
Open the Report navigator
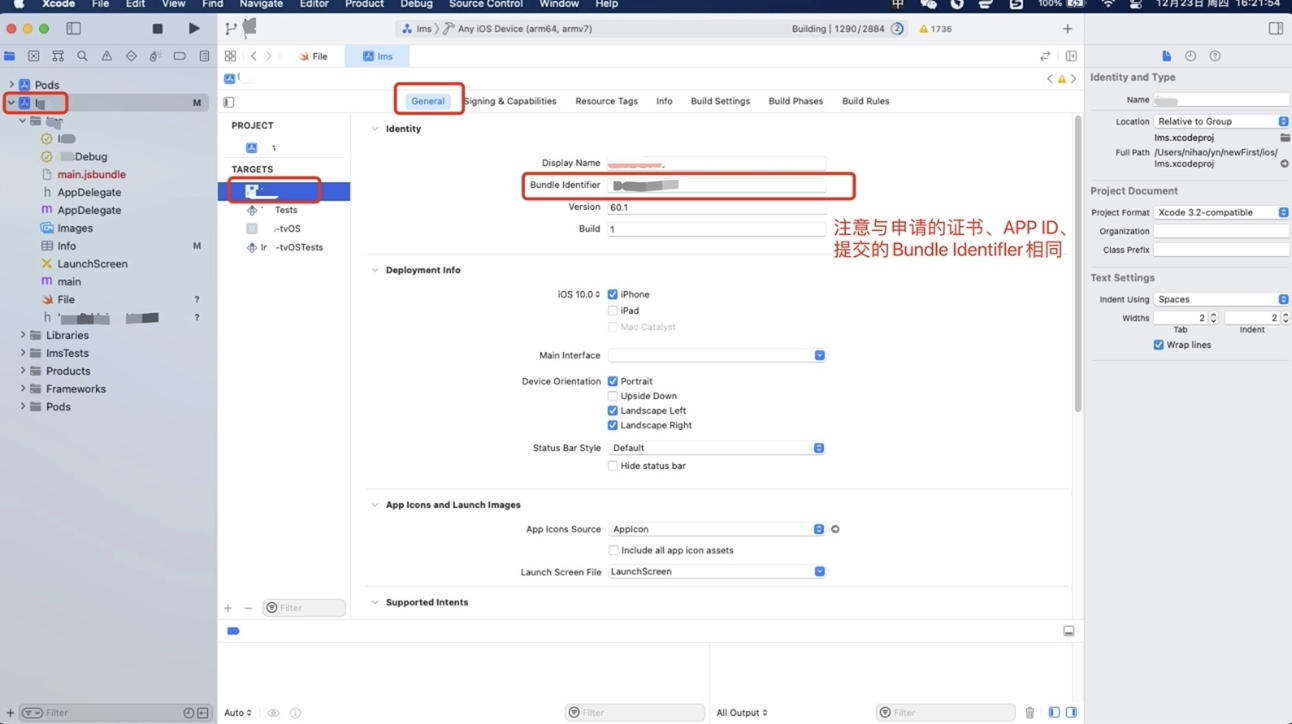(x=204, y=56)
